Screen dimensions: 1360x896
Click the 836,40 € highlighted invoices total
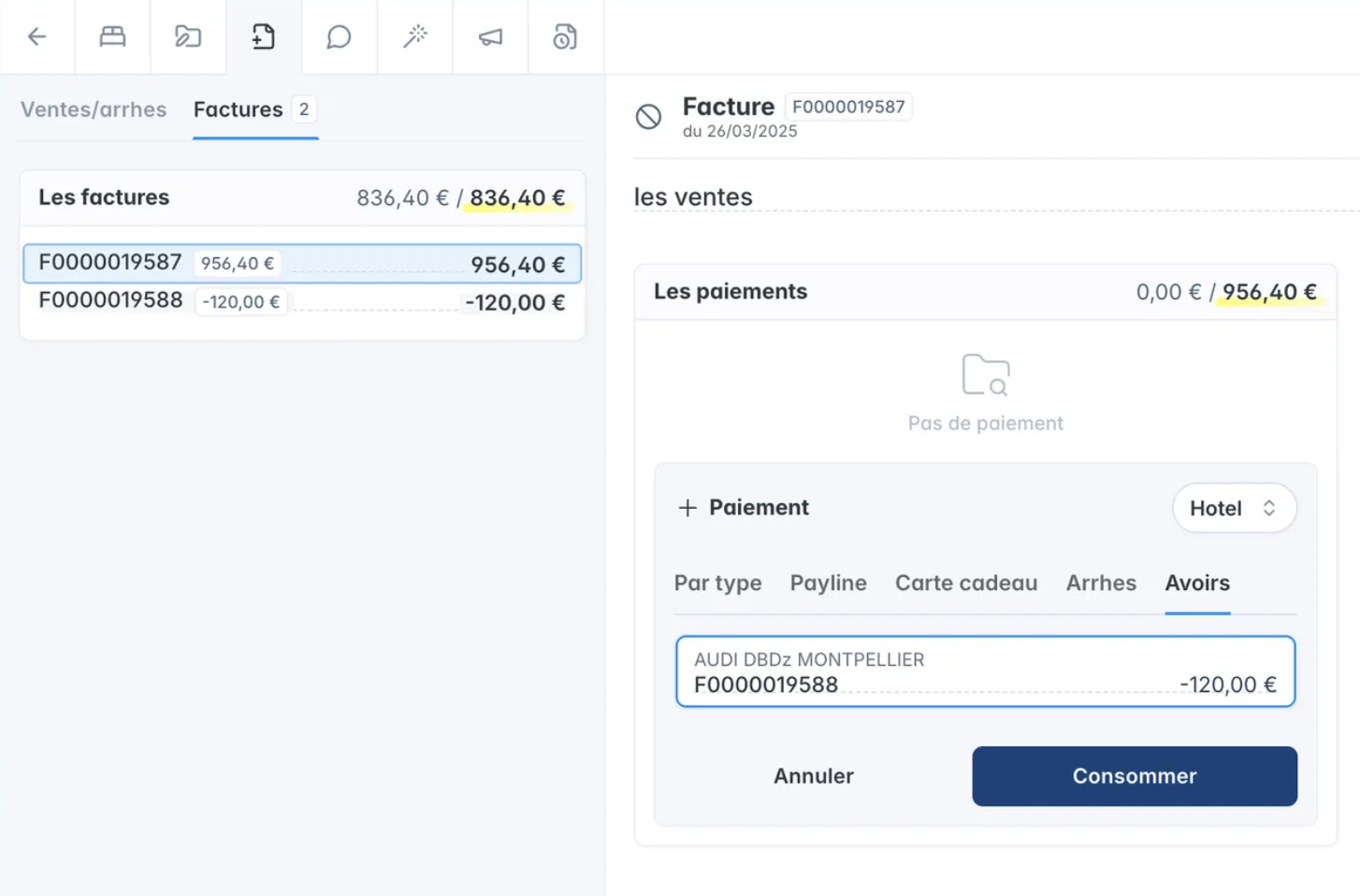(517, 198)
